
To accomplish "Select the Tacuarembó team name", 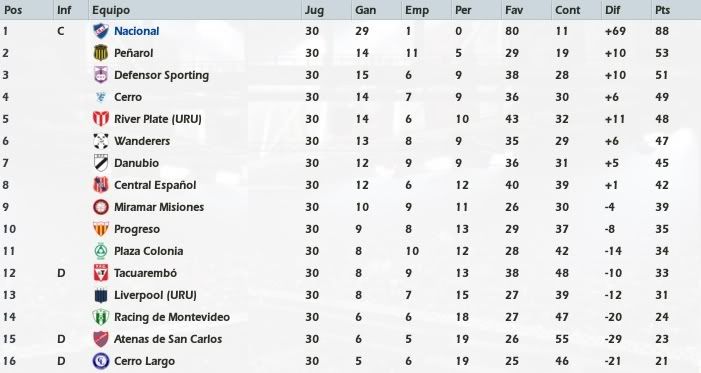I will tap(145, 273).
